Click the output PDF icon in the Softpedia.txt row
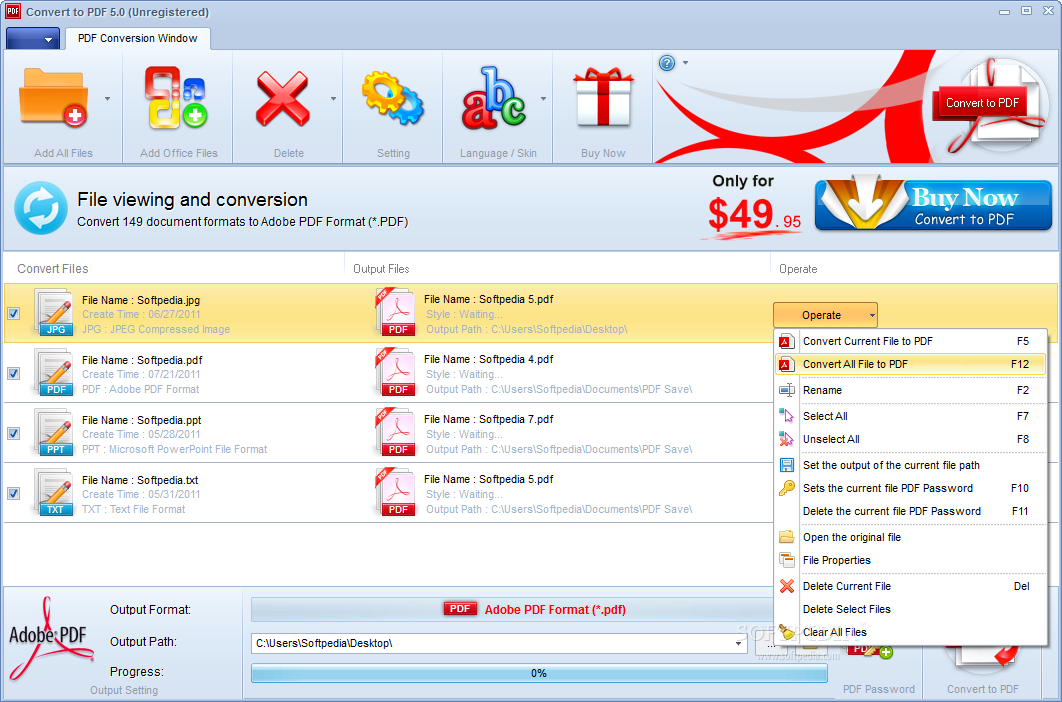Screen dimensions: 1062x702 (x=395, y=493)
